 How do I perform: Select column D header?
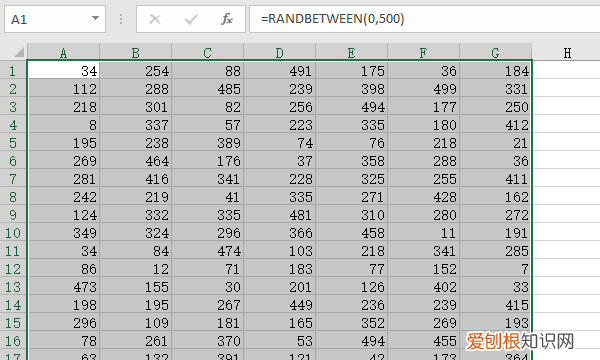coord(280,52)
